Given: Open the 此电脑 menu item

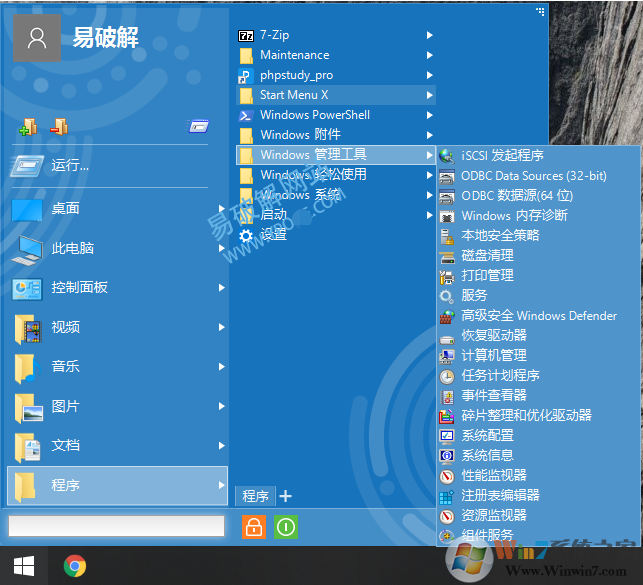Looking at the screenshot, I should coord(118,248).
